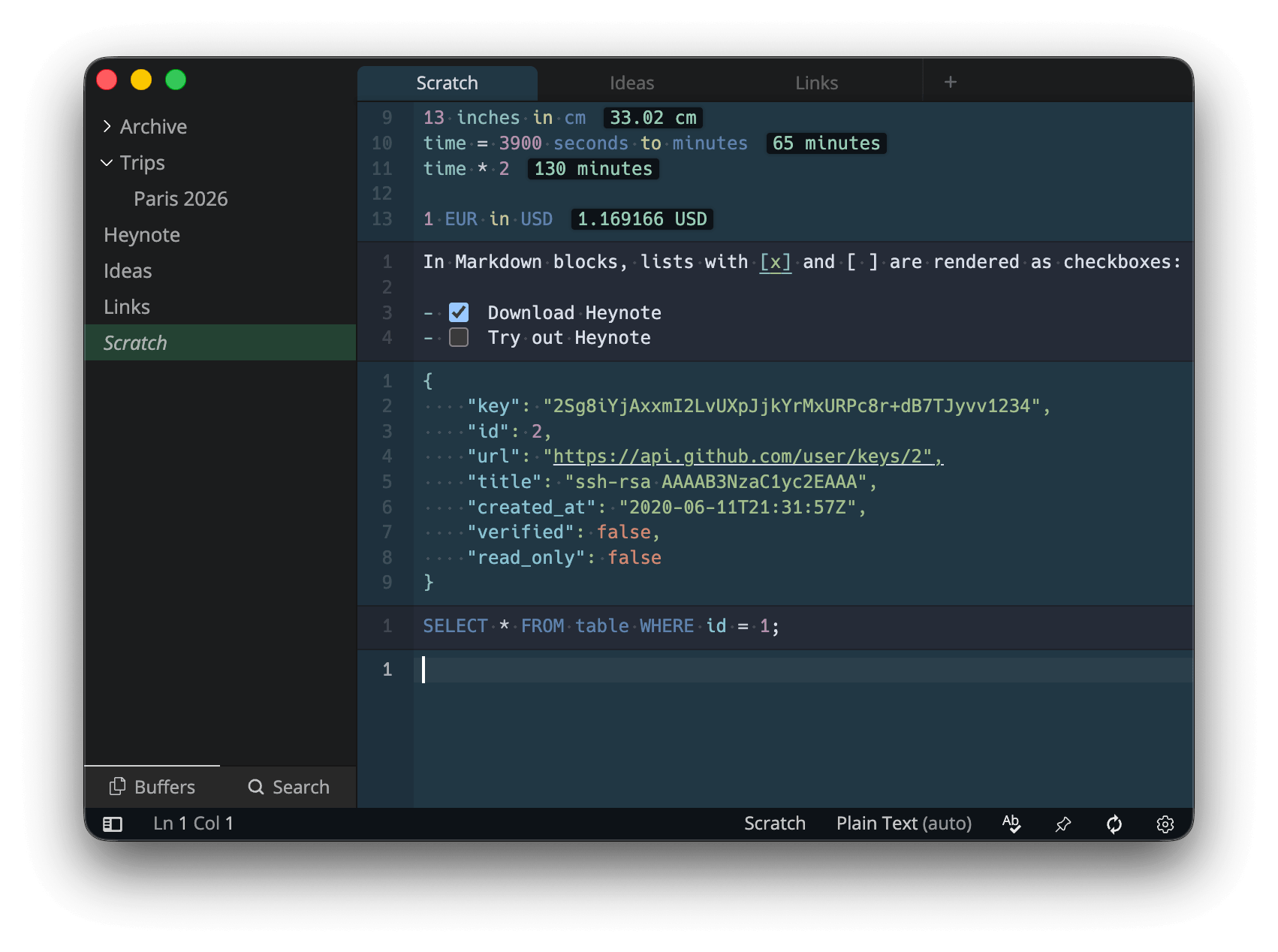Open Search in the sidebar footer
Screen dimensions: 1278x952
click(x=289, y=787)
